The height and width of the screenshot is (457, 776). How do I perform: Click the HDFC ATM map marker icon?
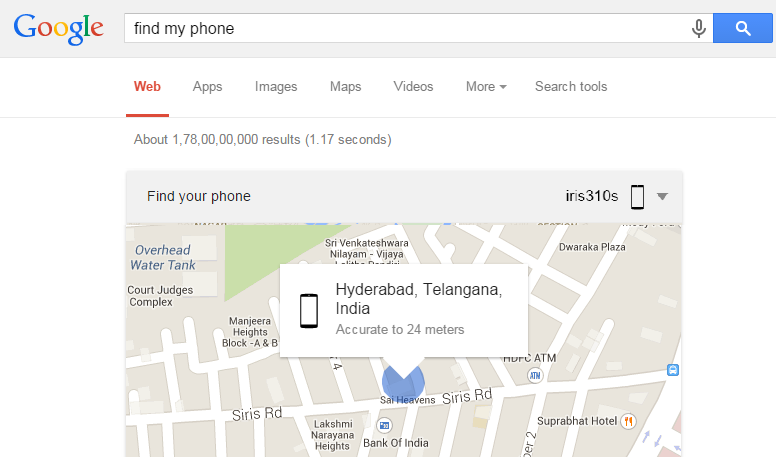click(535, 375)
